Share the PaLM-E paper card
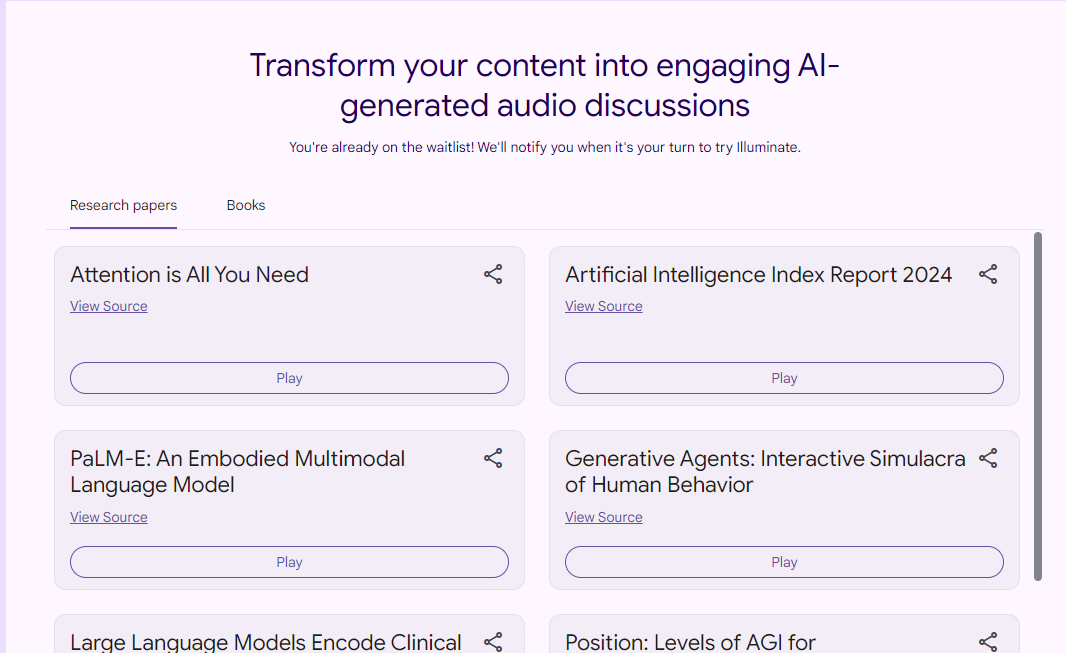This screenshot has height=653, width=1066. (493, 458)
